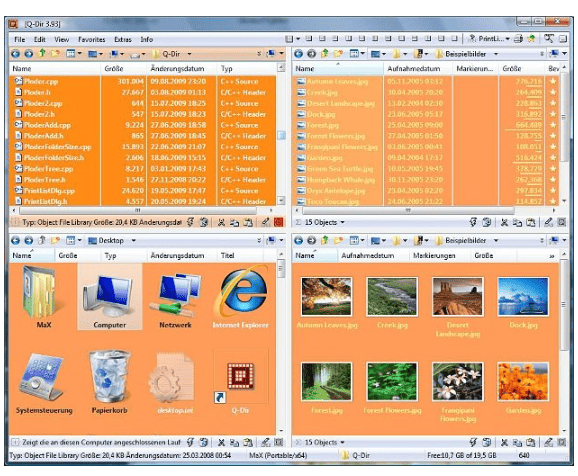Open the Q-Dir address dropdown in top-left pane
The image size is (578, 476).
[189, 54]
